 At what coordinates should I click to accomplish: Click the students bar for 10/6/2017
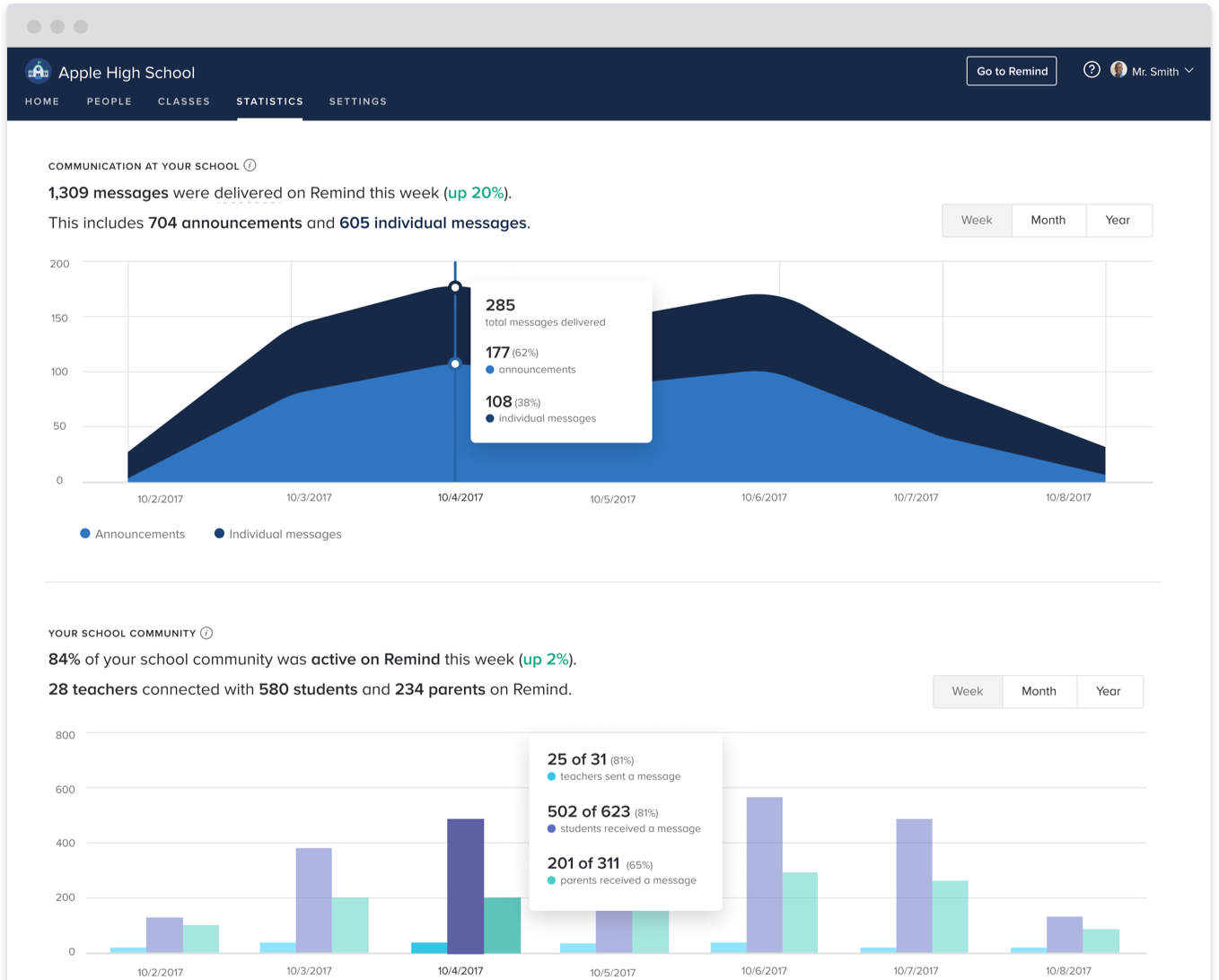coord(764,875)
